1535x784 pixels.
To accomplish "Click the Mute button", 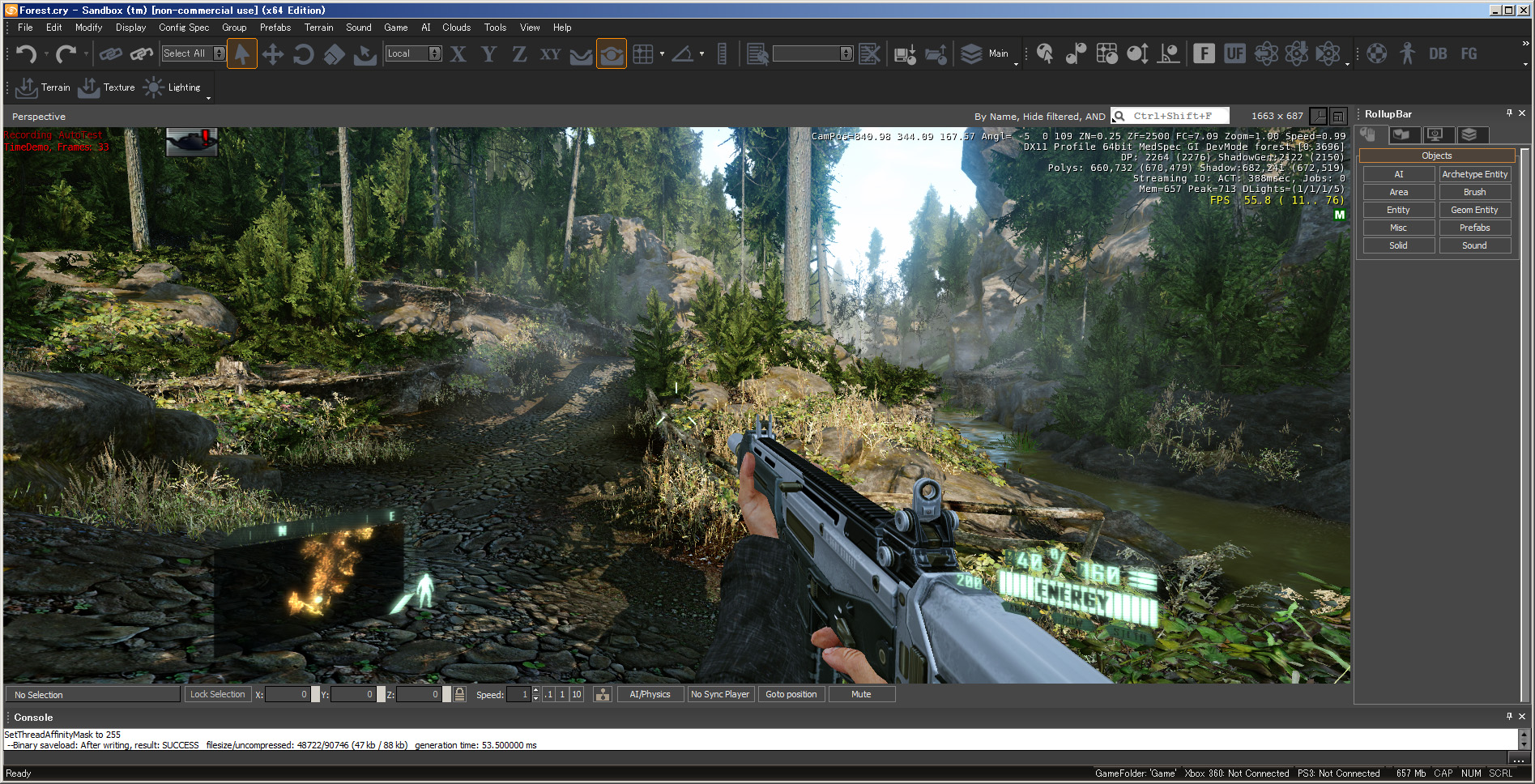I will (862, 694).
